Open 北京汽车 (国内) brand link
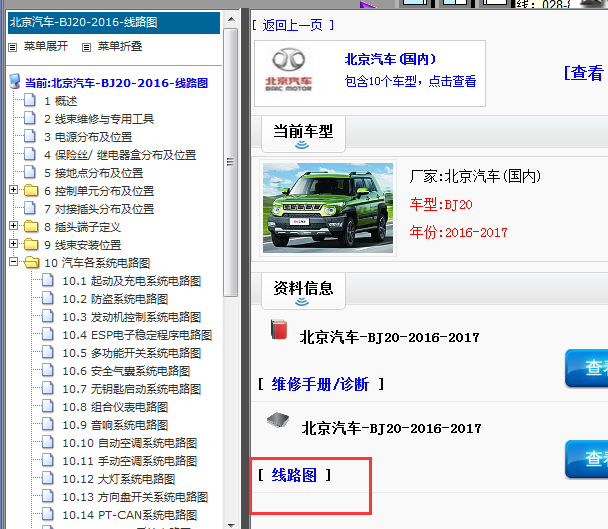The width and height of the screenshot is (608, 529). click(x=390, y=59)
